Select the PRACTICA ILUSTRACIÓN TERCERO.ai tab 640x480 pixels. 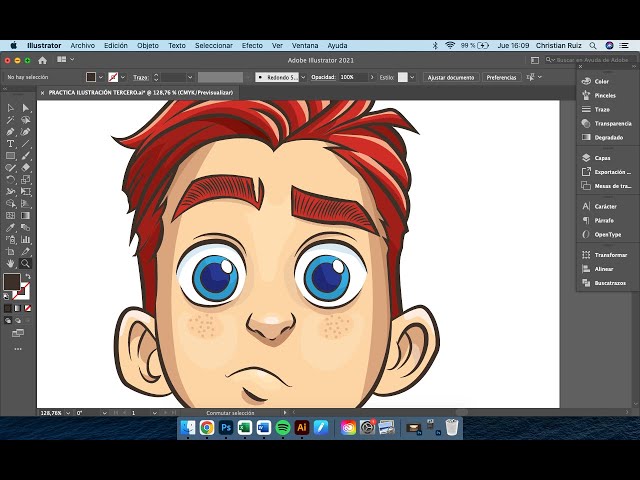pos(140,93)
